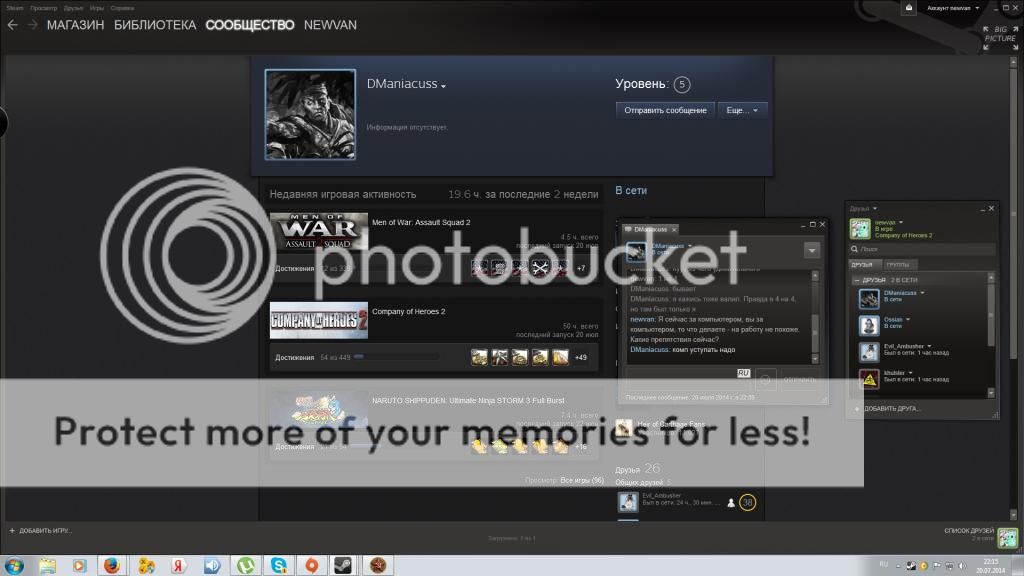1024x576 pixels.
Task: Select Ossian's avatar in the friends list
Action: (x=869, y=325)
